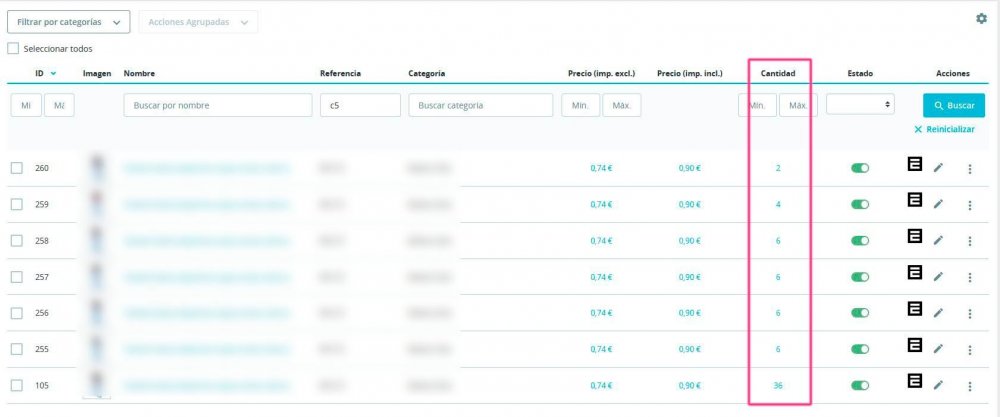
Task: Click black module icon in row 105
Action: [x=915, y=381]
